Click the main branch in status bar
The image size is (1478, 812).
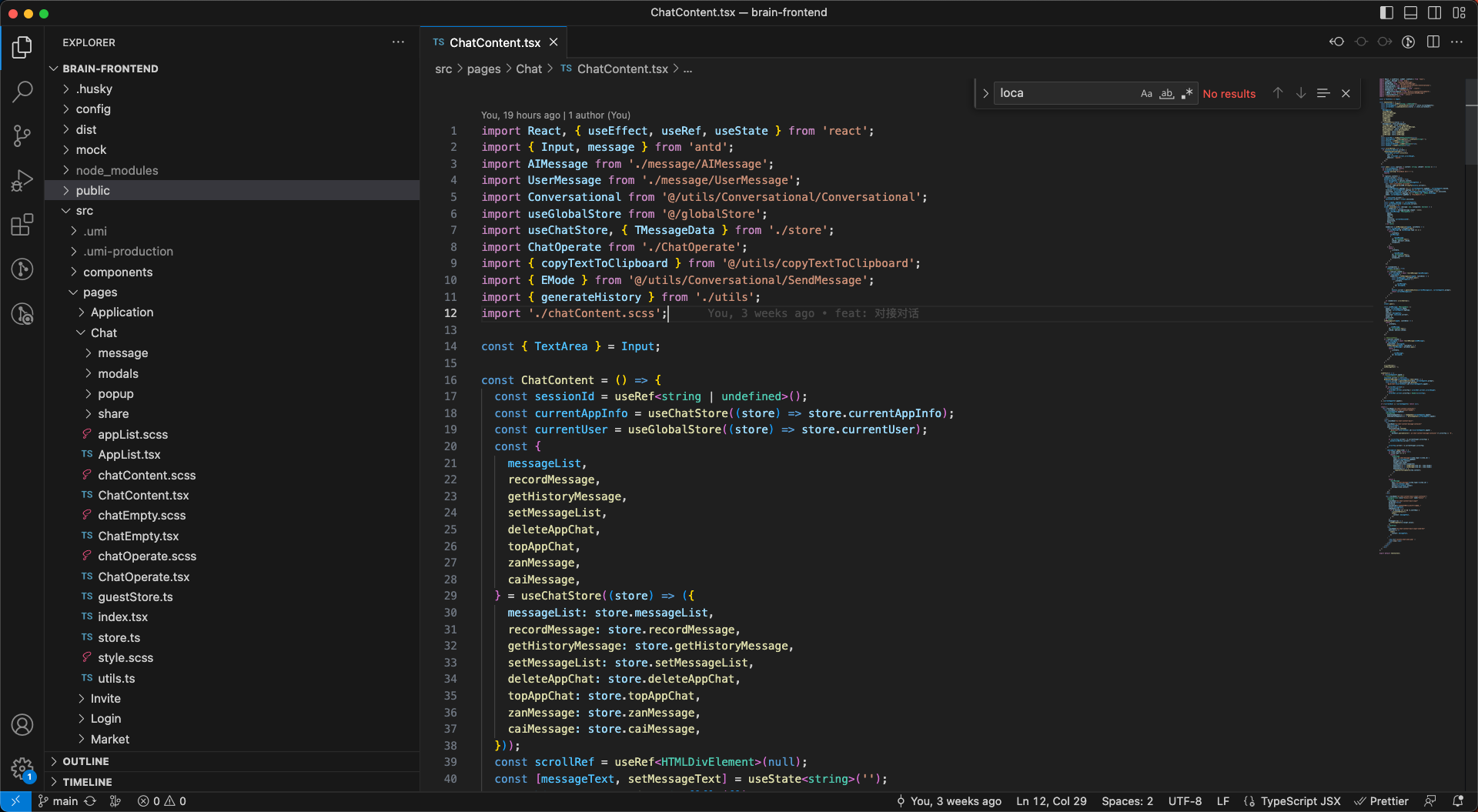click(58, 801)
